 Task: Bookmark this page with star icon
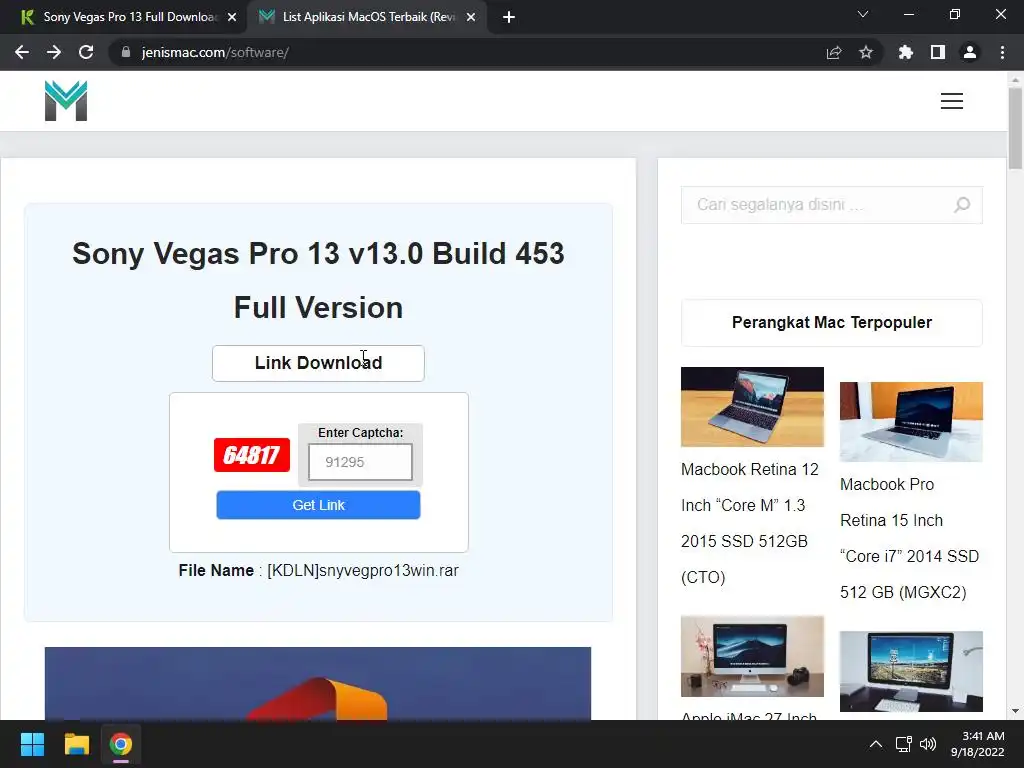click(x=866, y=52)
